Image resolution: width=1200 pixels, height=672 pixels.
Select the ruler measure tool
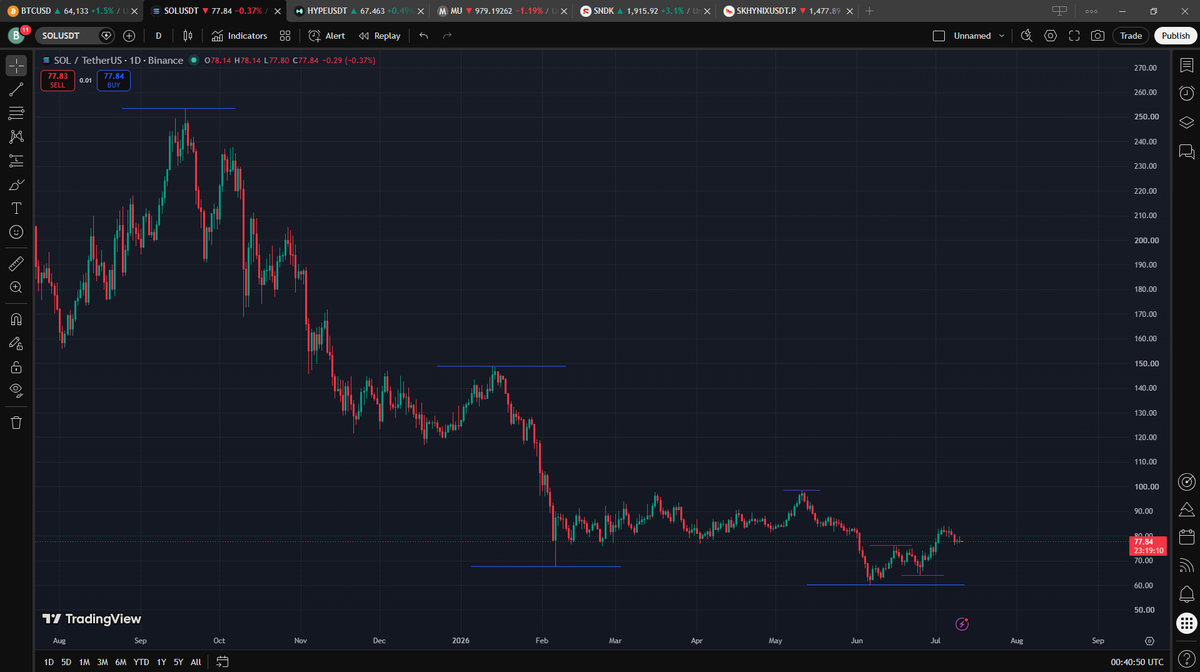[16, 264]
